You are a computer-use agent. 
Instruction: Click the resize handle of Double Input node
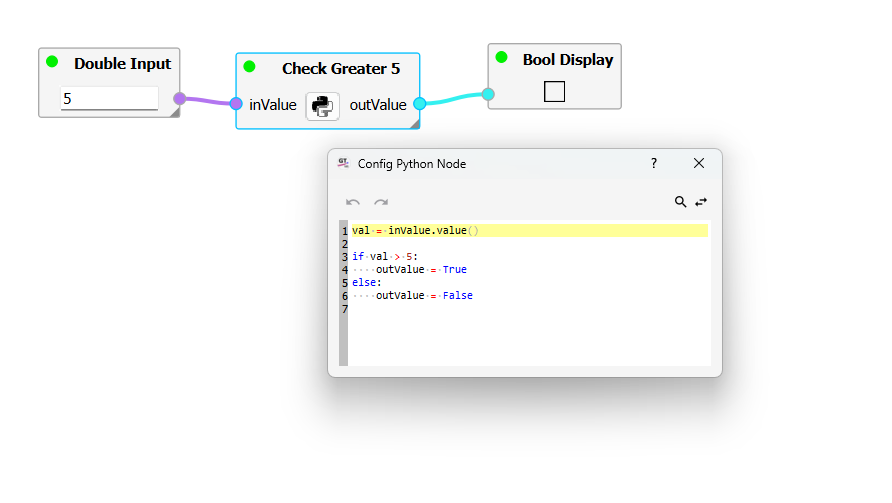(175, 113)
